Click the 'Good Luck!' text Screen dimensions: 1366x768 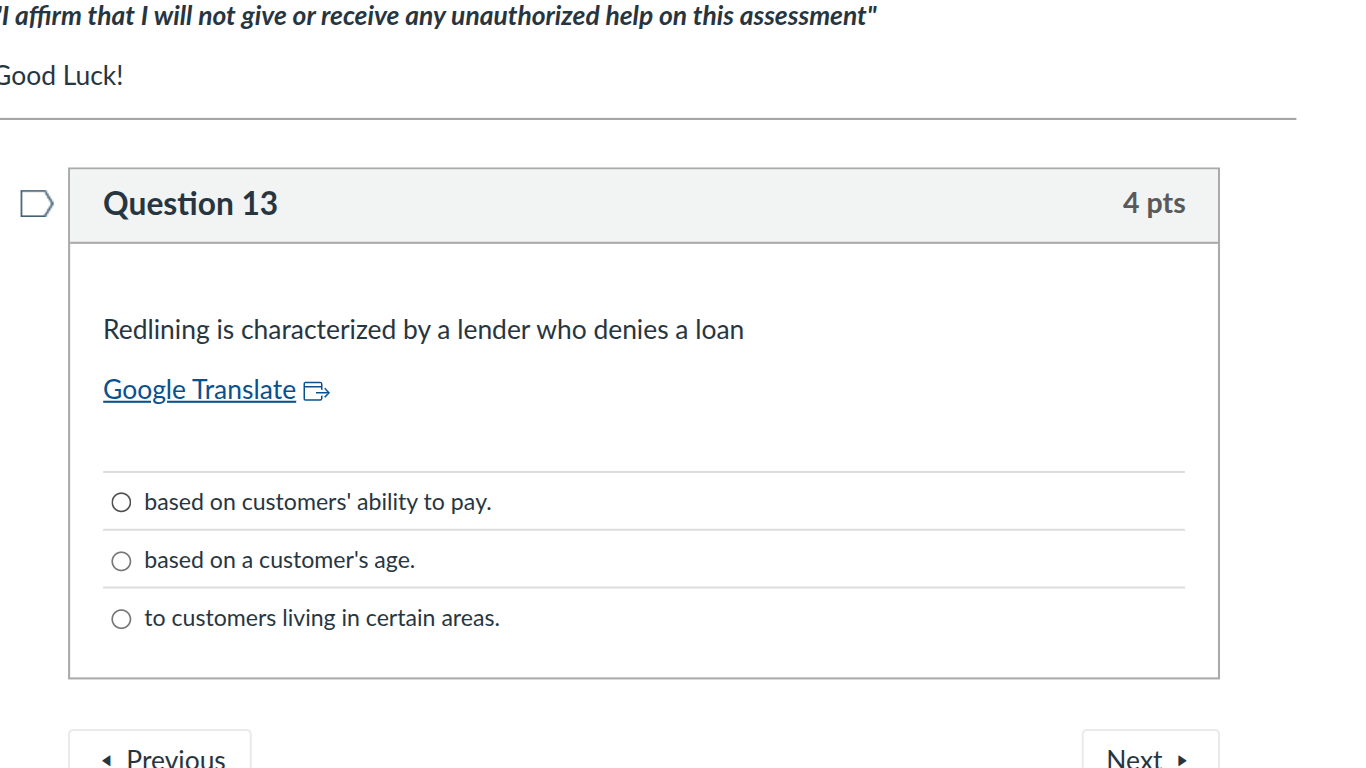tap(60, 75)
